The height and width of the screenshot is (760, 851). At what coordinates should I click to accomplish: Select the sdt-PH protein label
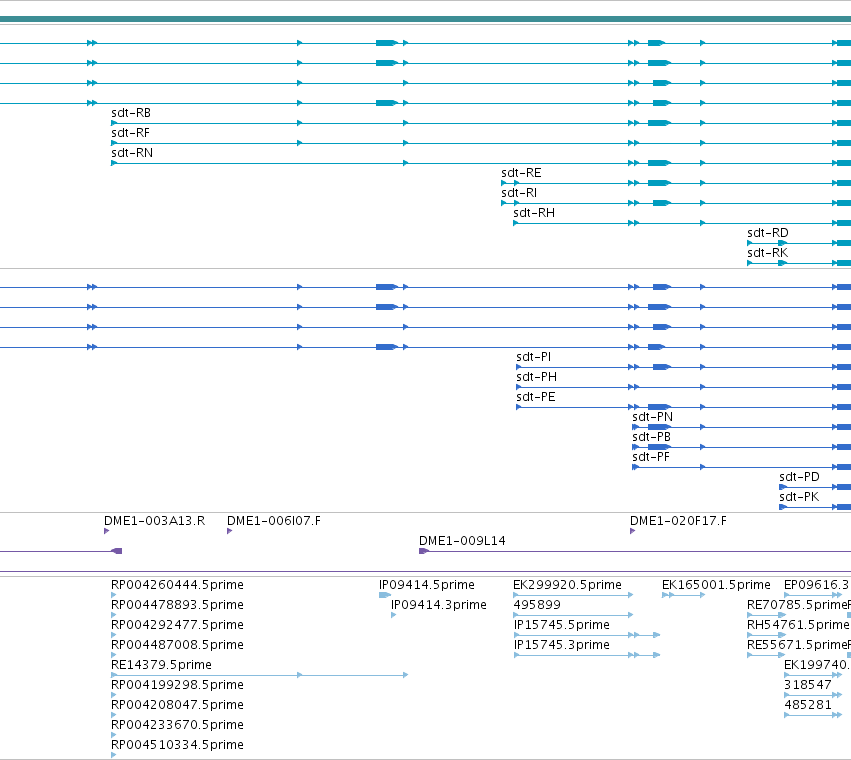pos(536,377)
